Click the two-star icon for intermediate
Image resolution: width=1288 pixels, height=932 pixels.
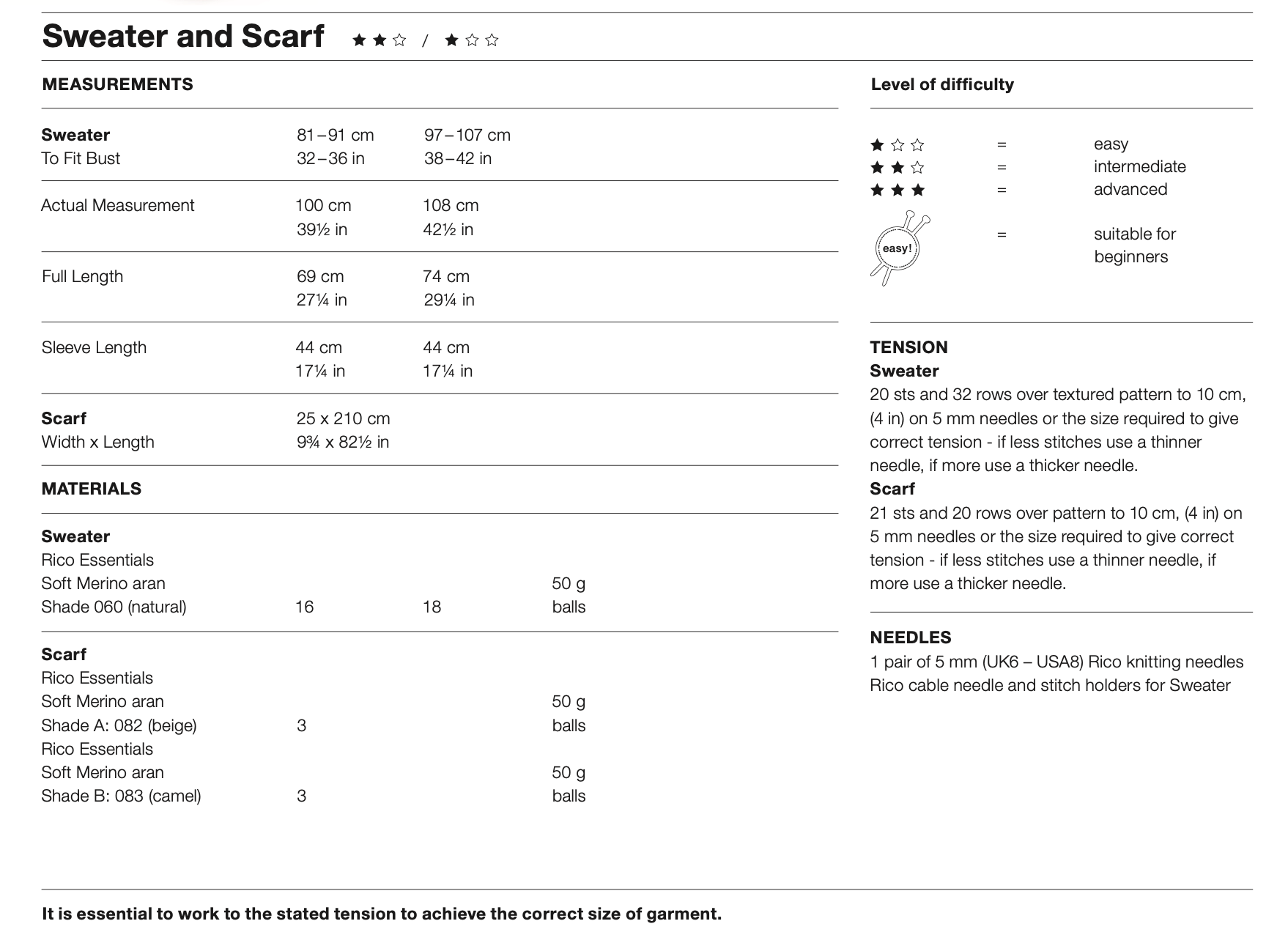[897, 168]
